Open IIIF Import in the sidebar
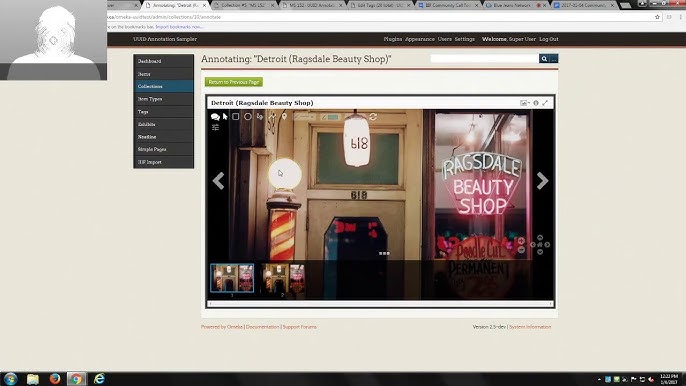The height and width of the screenshot is (386, 686). point(163,162)
